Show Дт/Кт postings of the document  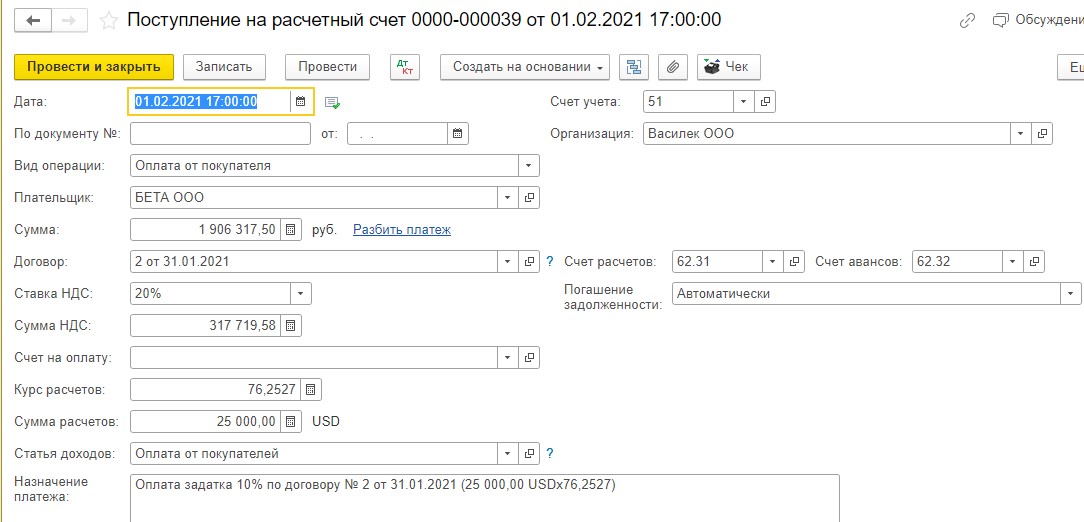coord(404,67)
